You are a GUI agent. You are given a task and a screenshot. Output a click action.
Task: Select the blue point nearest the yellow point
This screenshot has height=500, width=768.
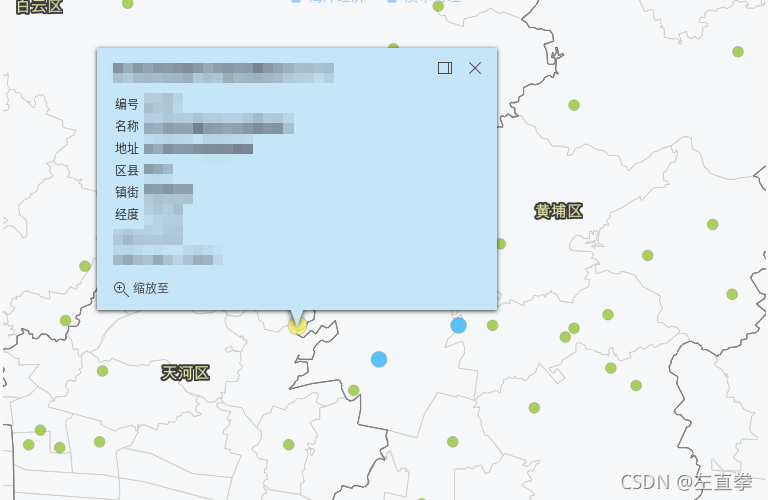tap(379, 359)
